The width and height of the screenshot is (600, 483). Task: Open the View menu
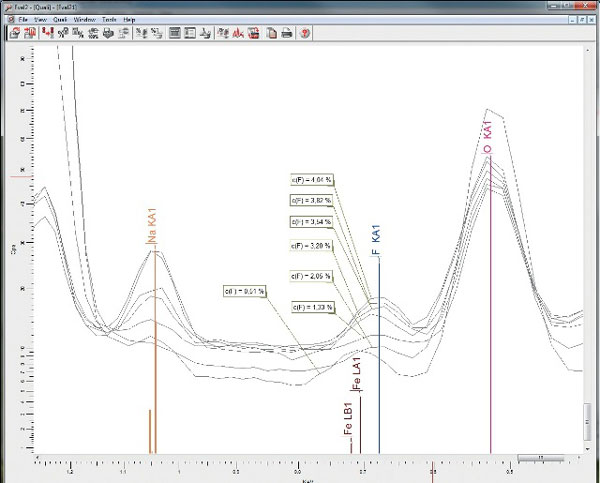pos(40,19)
